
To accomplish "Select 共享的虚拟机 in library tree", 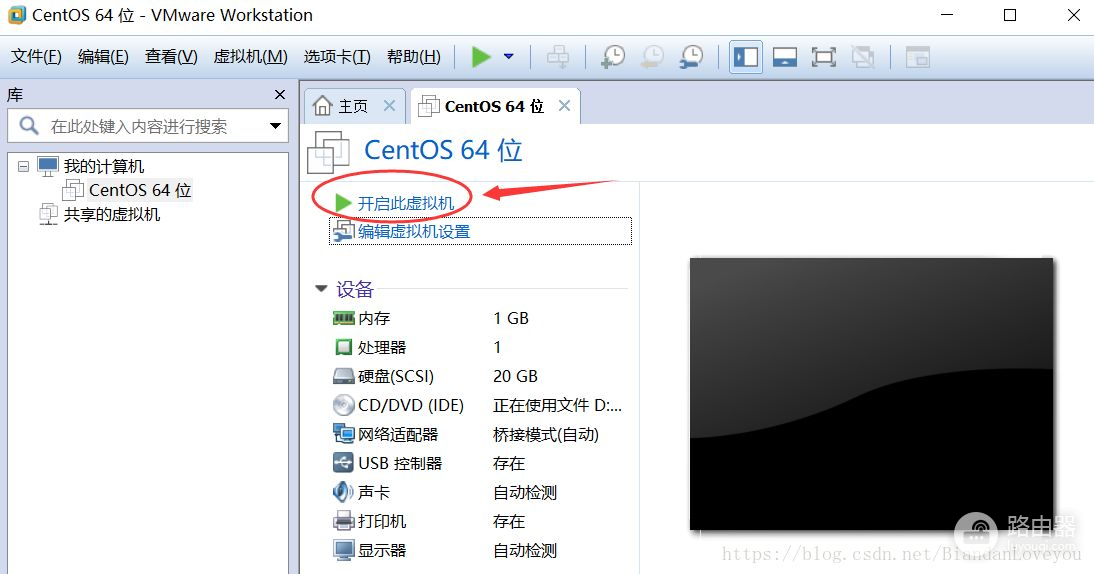I will 111,214.
